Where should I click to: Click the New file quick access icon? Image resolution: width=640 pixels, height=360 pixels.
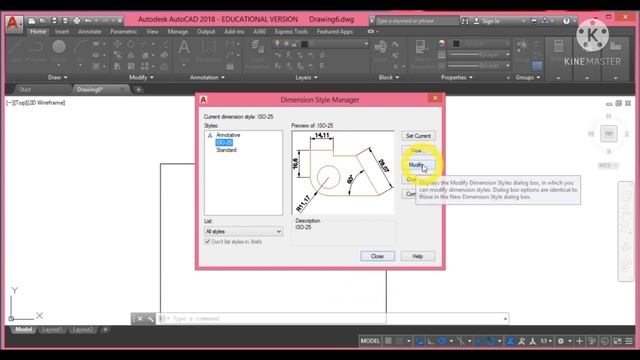click(32, 20)
